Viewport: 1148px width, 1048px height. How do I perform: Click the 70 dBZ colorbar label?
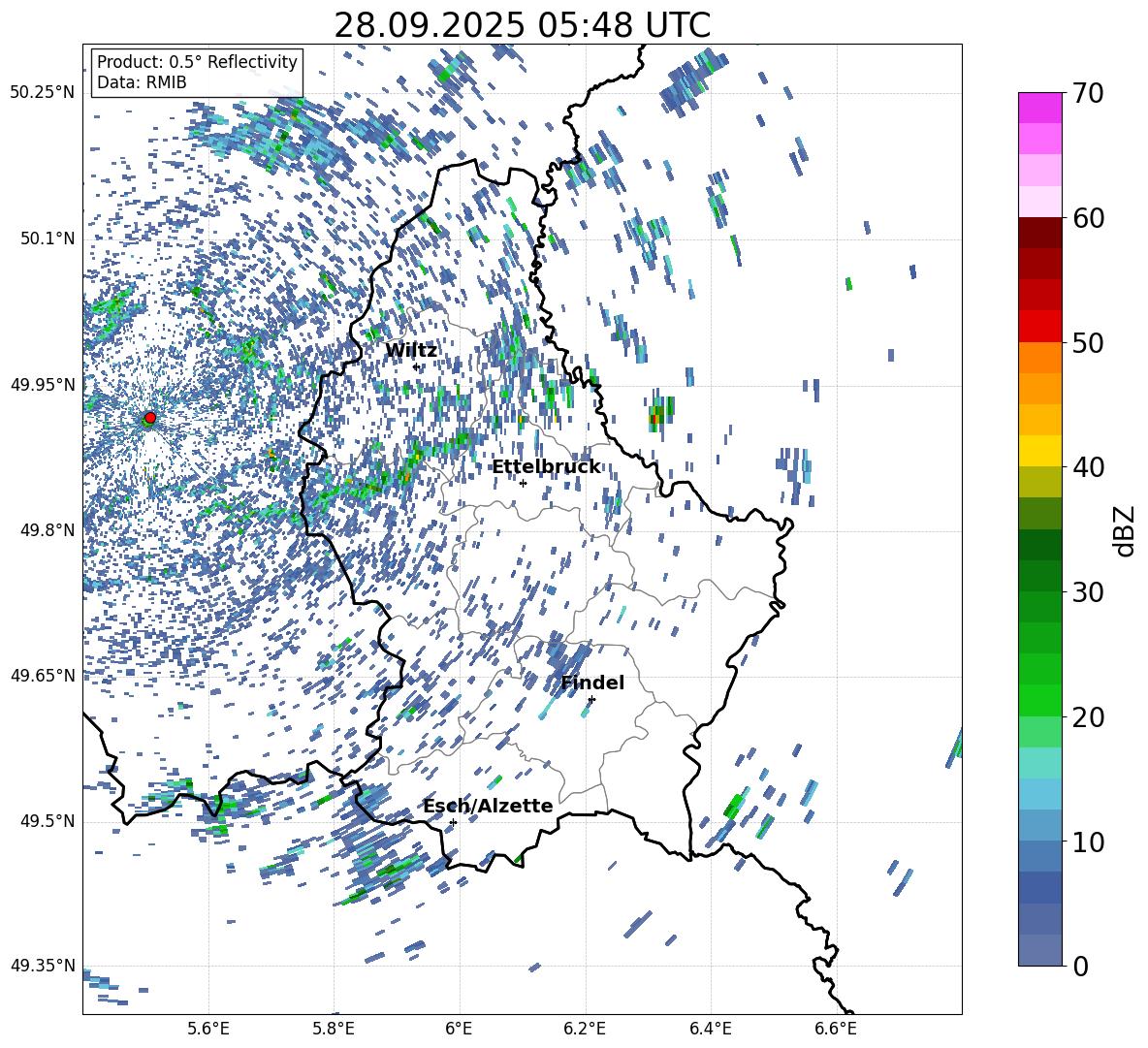[x=1087, y=94]
